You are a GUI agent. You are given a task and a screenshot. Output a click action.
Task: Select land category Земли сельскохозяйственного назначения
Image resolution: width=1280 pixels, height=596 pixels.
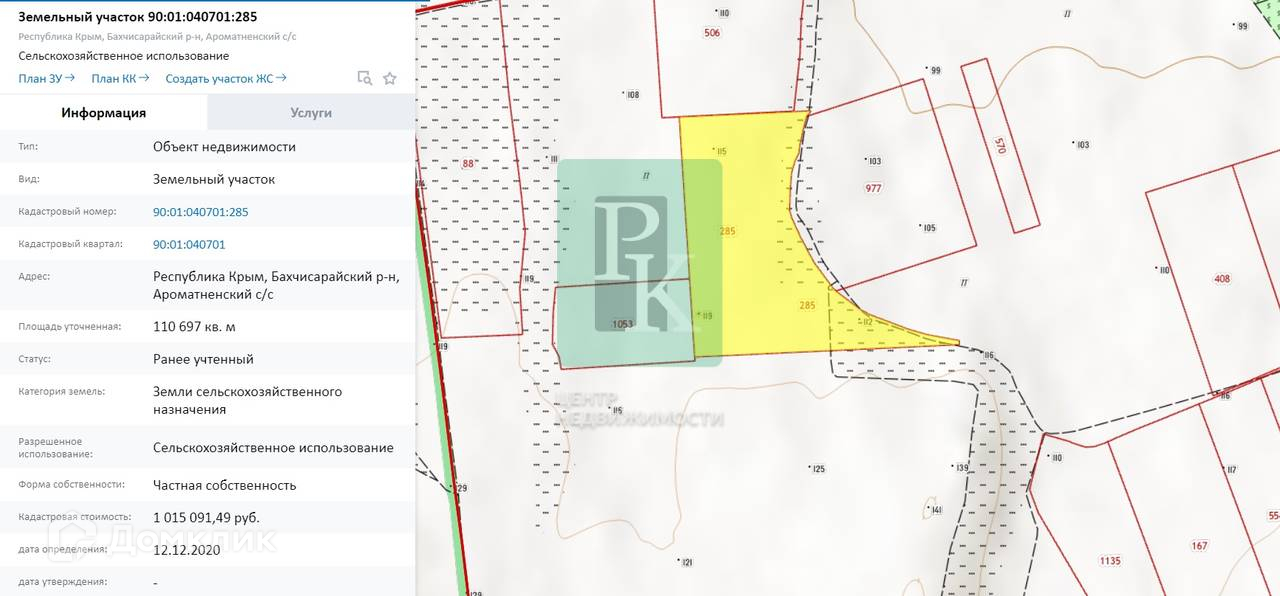(247, 400)
